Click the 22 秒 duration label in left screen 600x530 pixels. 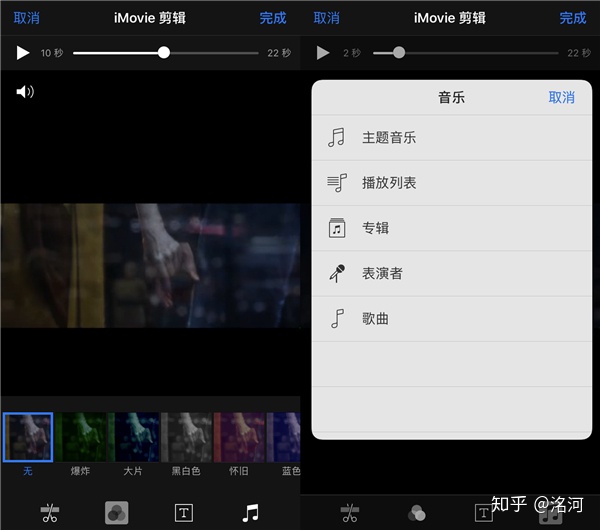279,53
